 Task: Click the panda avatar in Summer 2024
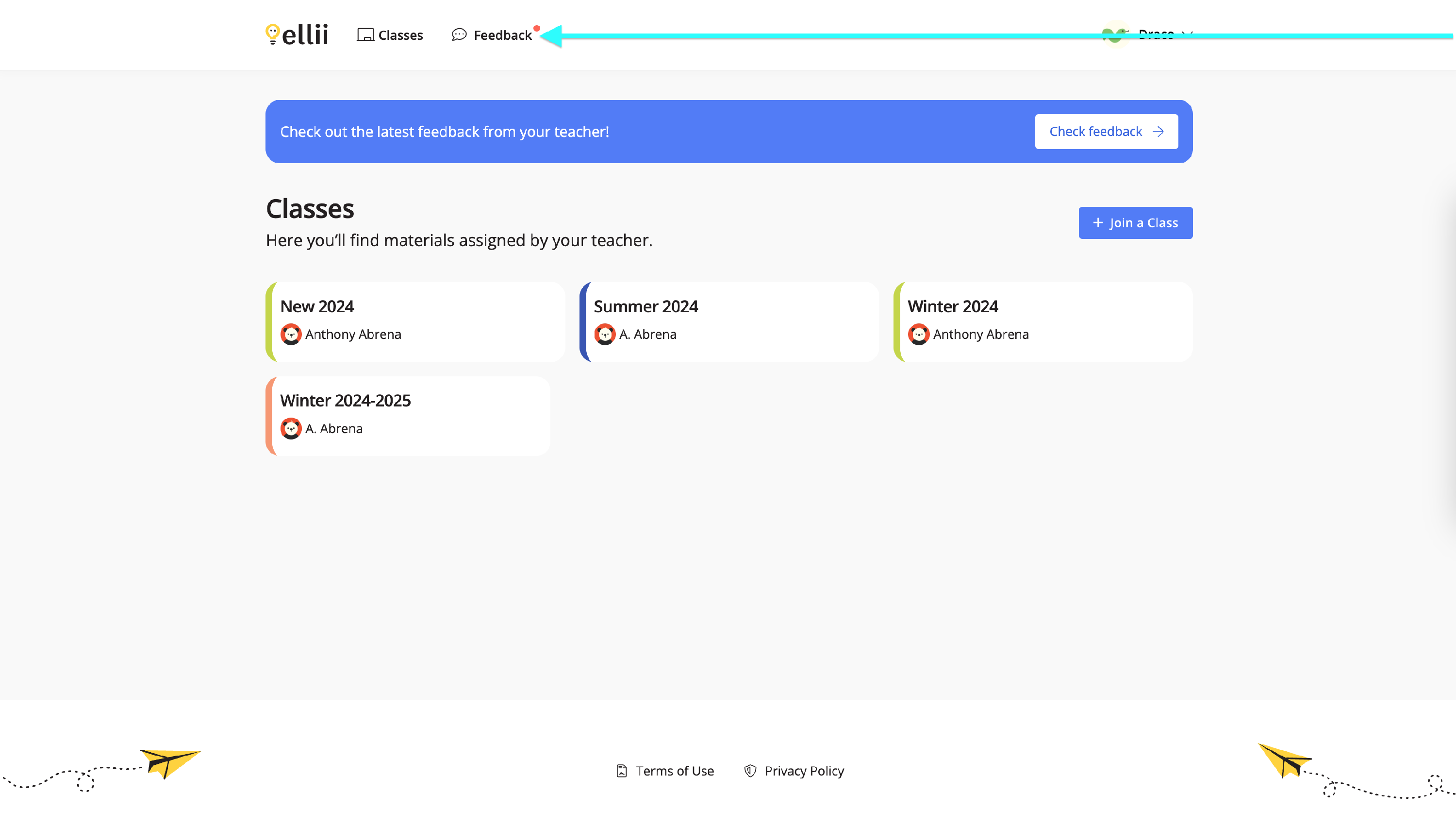[x=605, y=334]
